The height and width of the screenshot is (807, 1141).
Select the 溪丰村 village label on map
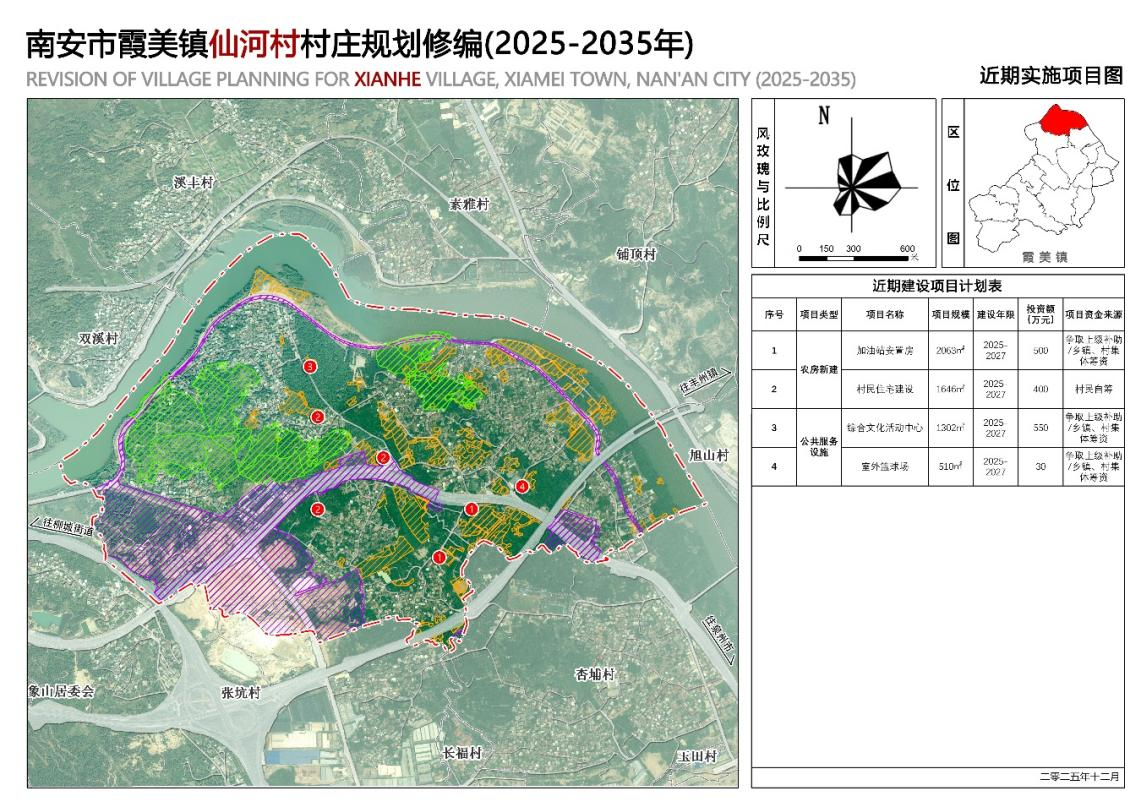point(193,183)
